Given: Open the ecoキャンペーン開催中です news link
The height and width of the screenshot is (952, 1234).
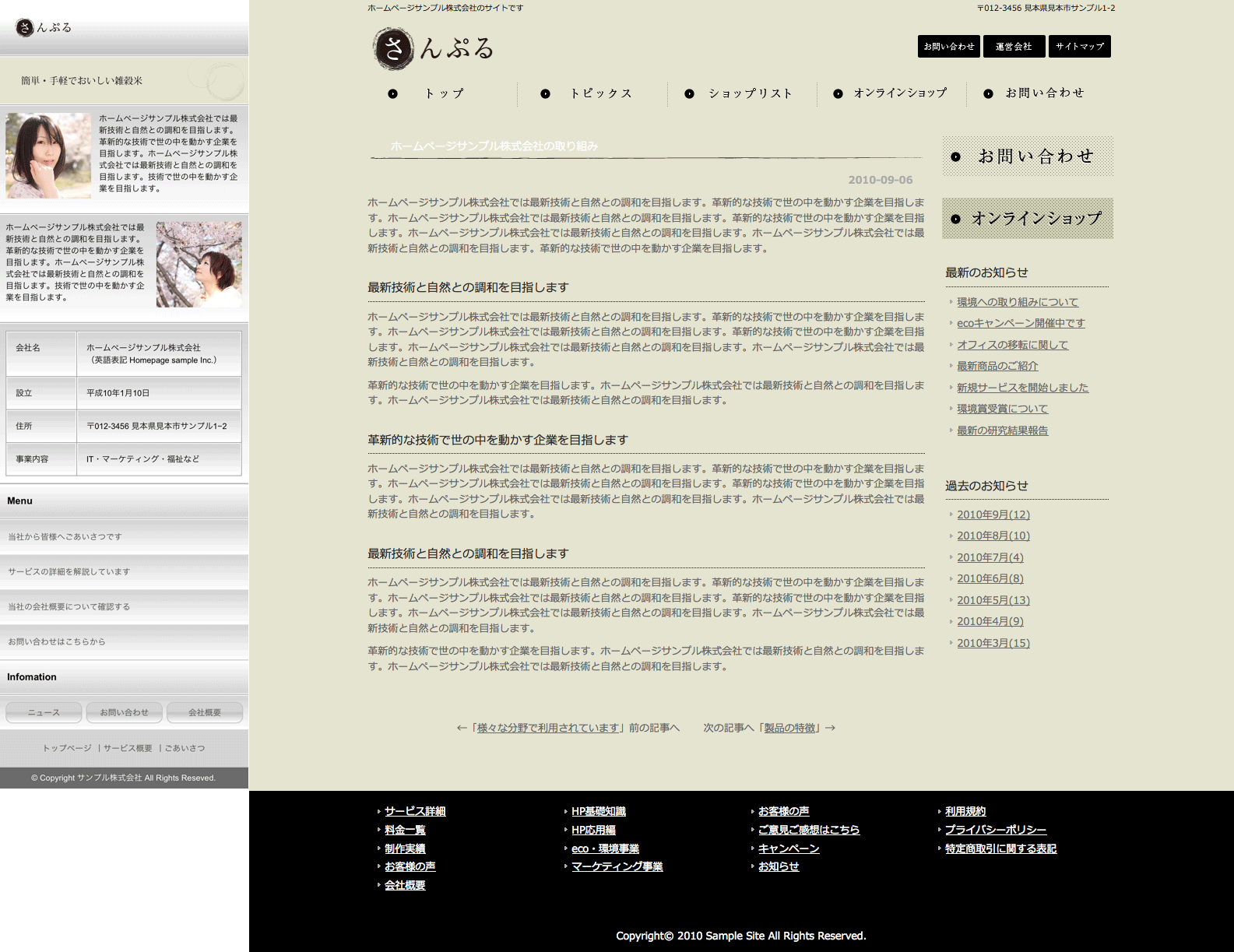Looking at the screenshot, I should point(1021,323).
